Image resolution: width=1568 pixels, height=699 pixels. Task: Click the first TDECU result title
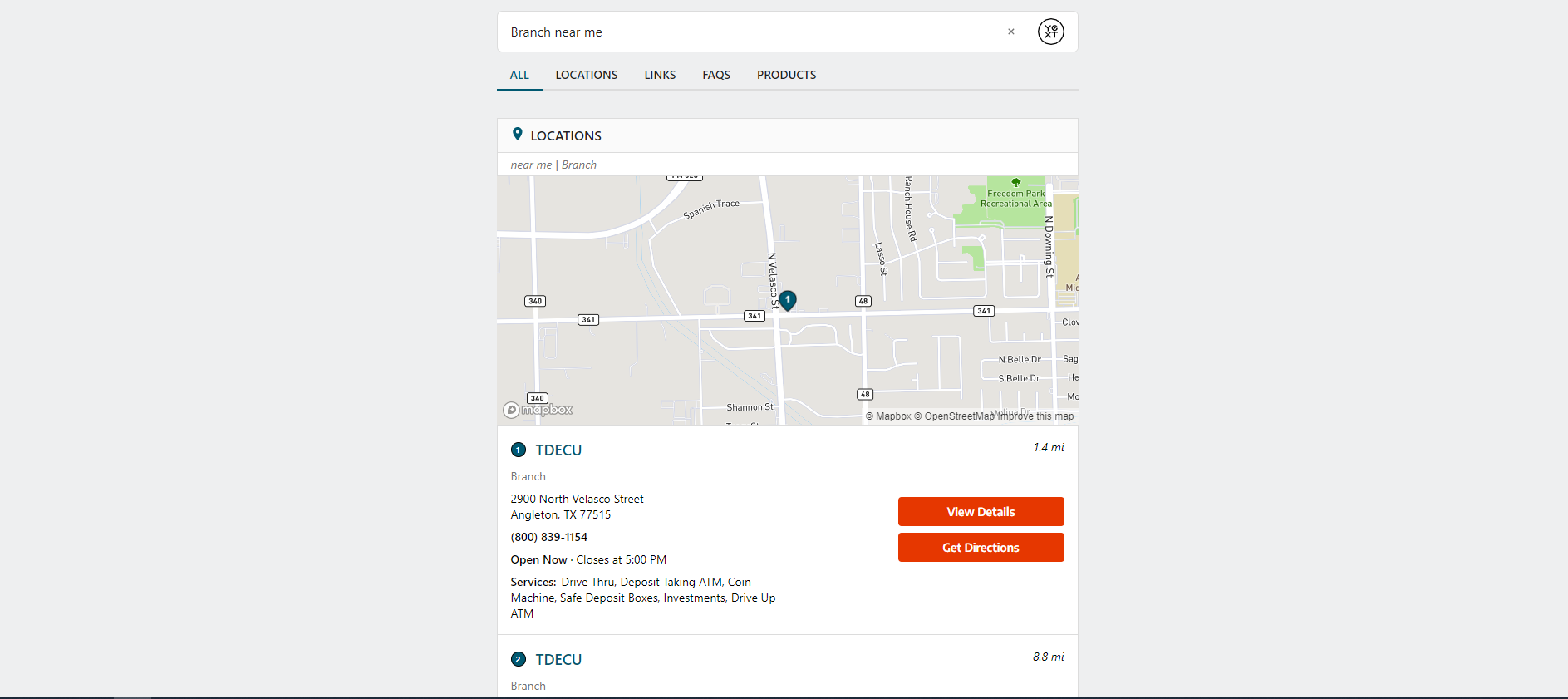pos(558,450)
